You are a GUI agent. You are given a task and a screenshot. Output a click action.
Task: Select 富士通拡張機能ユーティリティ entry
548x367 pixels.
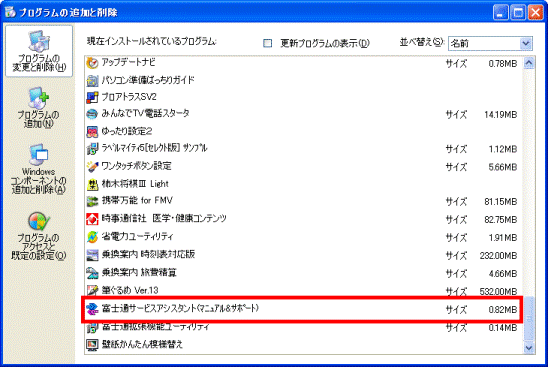pyautogui.click(x=156, y=327)
